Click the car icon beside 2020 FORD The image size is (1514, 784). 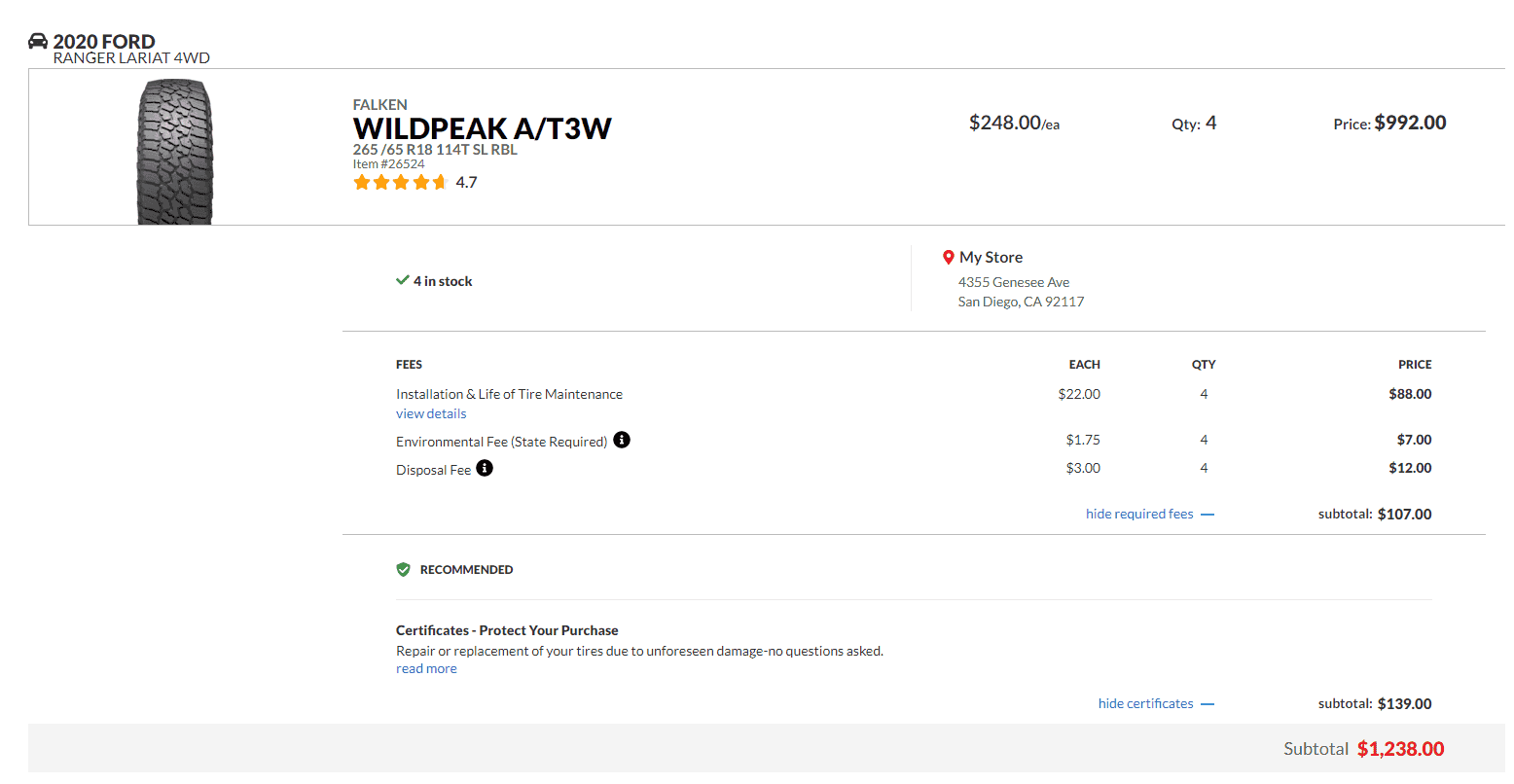38,41
